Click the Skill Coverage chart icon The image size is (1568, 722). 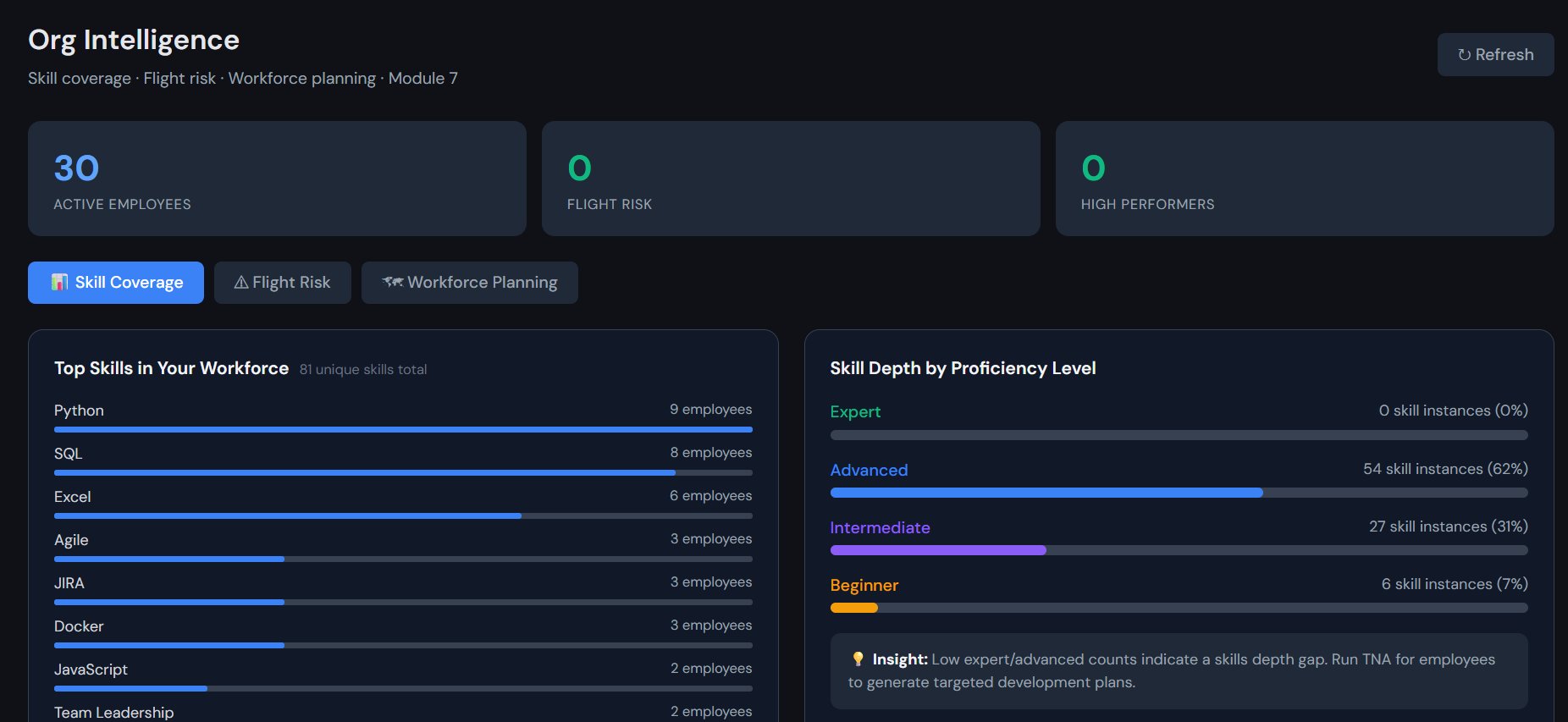tap(59, 282)
